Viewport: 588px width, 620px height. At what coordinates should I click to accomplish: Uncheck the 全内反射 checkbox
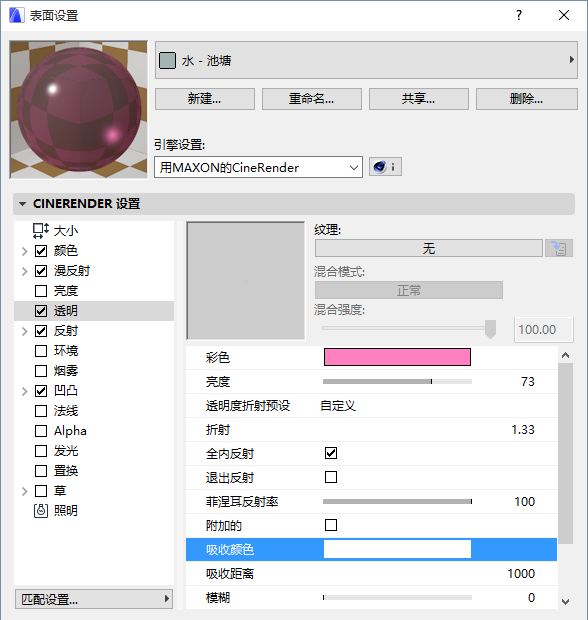coord(331,453)
